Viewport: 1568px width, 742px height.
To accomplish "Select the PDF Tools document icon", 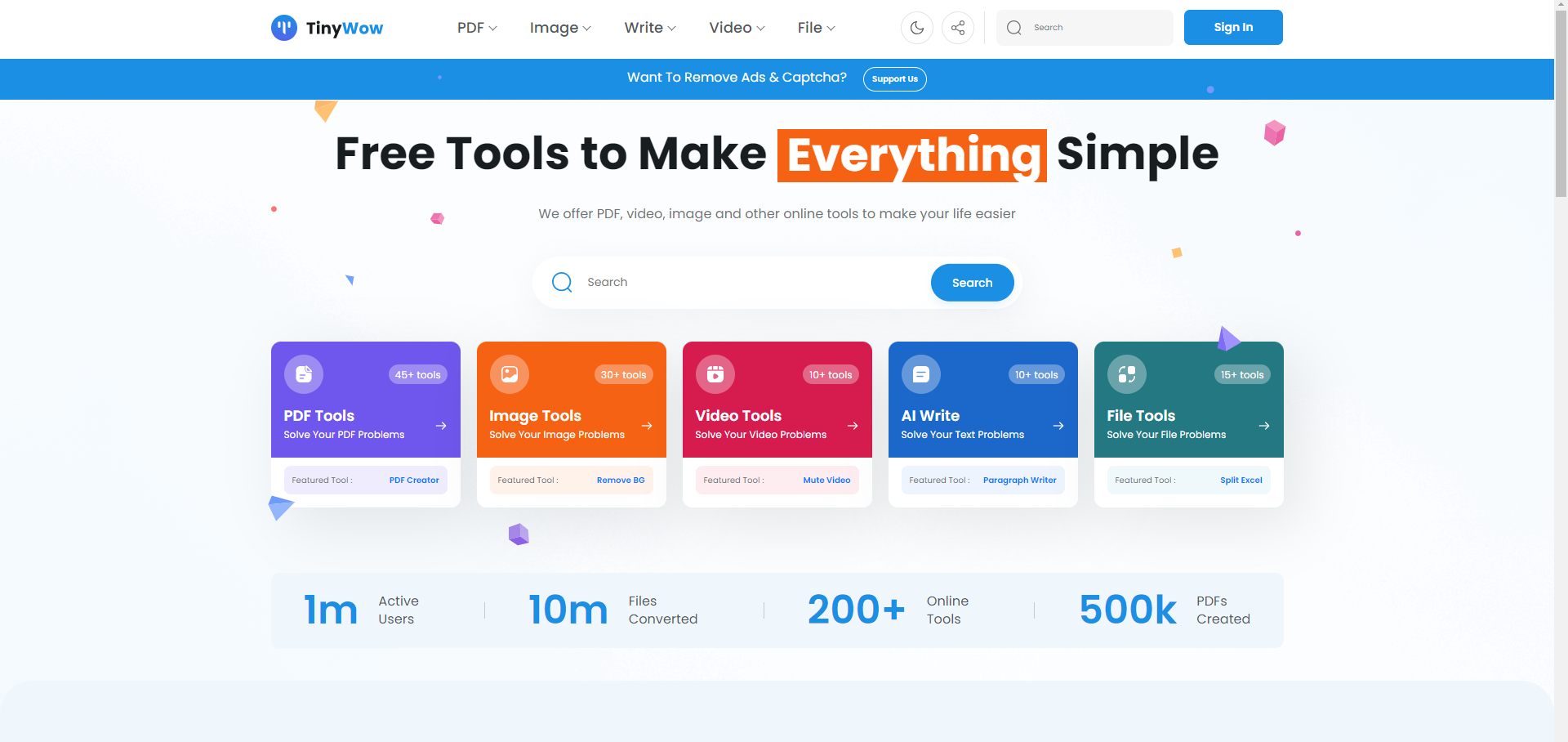I will [x=303, y=373].
